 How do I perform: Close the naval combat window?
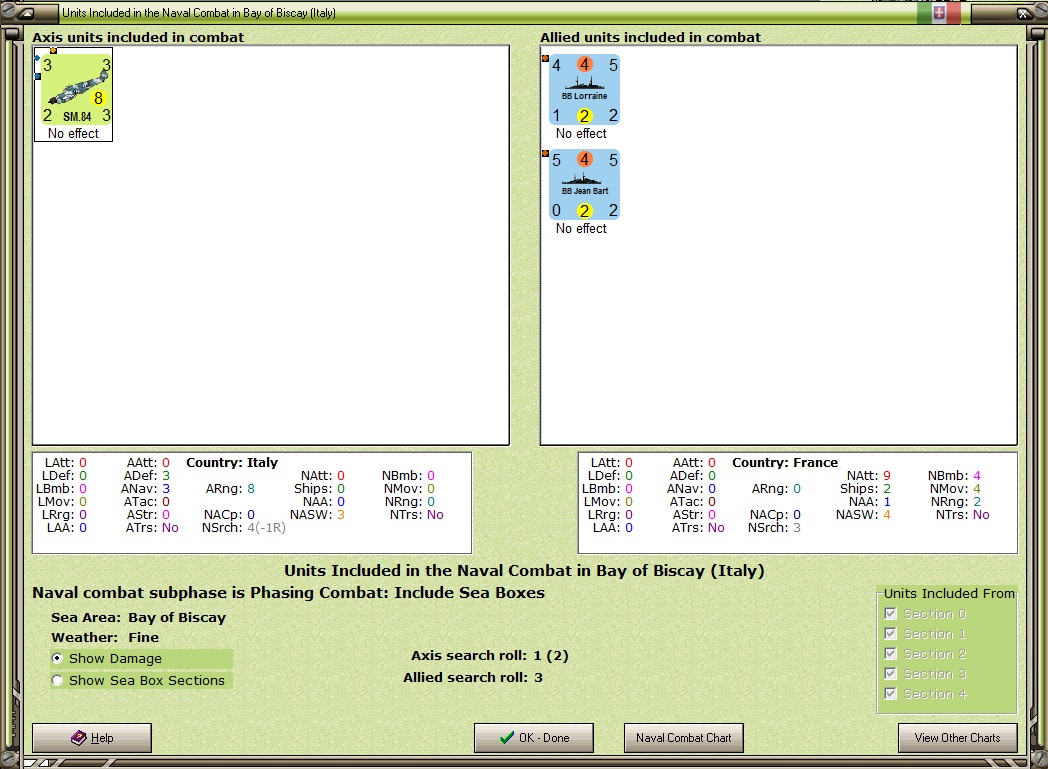point(1023,13)
